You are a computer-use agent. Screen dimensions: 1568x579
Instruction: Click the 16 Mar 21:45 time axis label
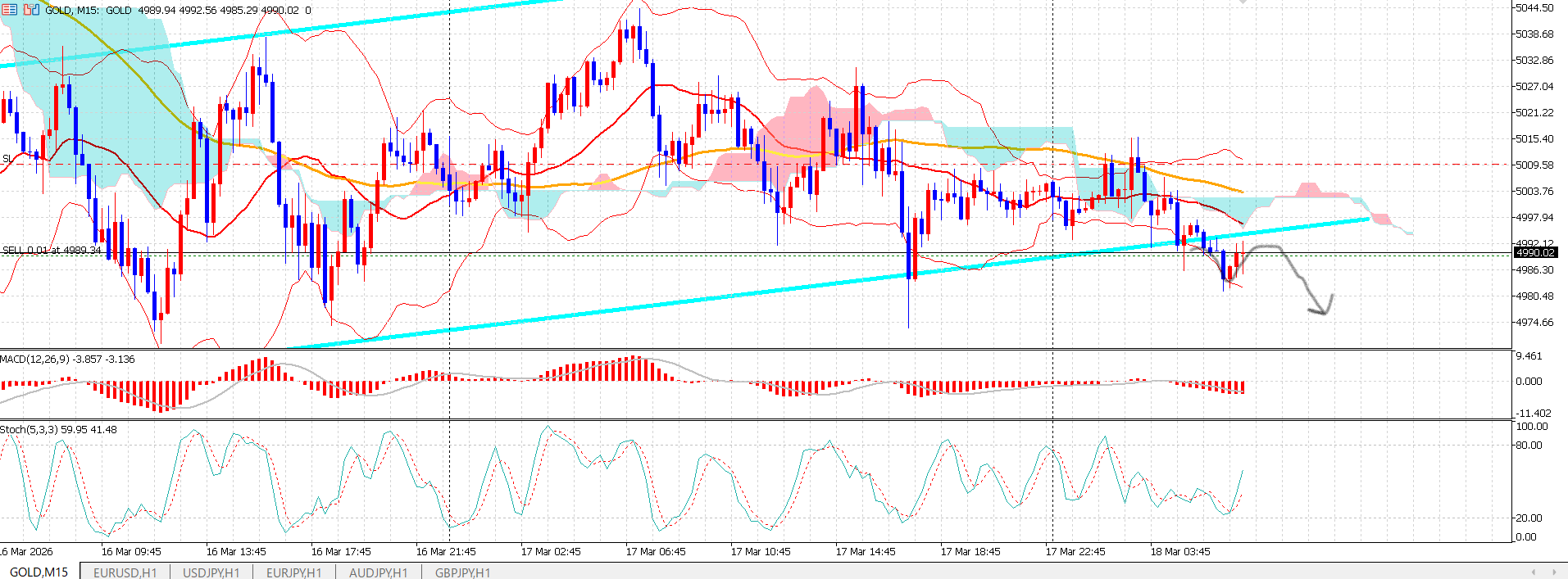click(445, 552)
